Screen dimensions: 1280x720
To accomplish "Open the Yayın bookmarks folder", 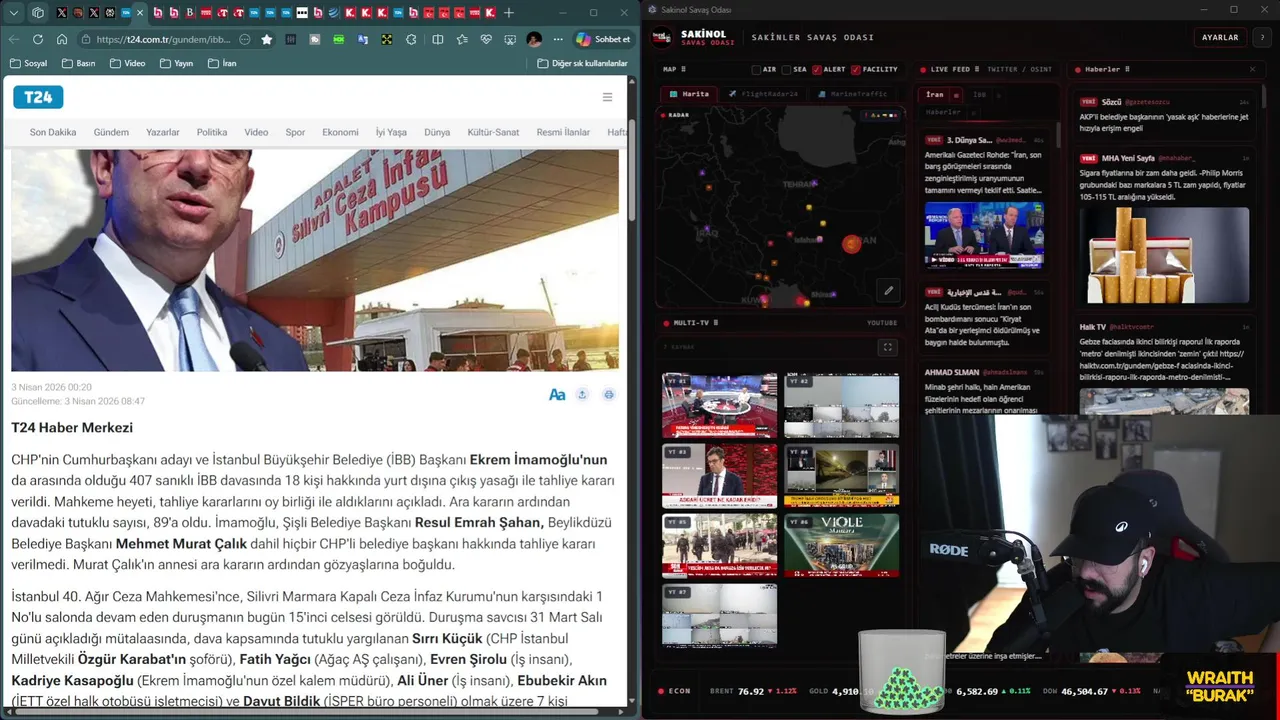I will point(176,63).
